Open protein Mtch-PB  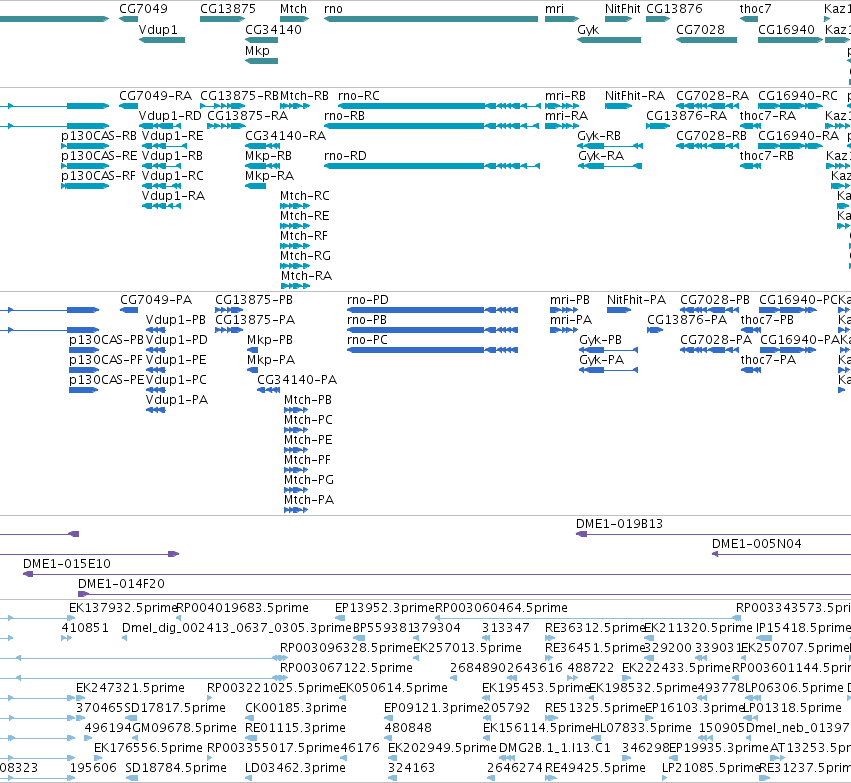pos(308,400)
